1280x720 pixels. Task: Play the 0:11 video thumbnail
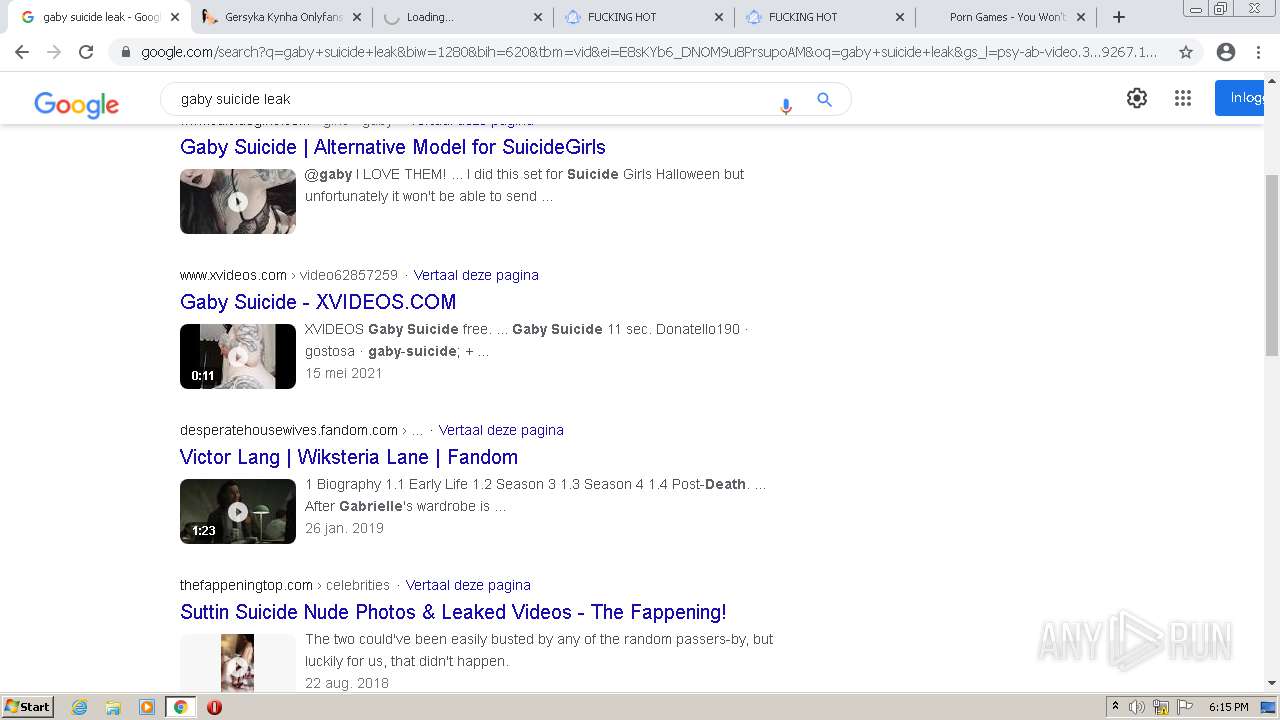(238, 356)
